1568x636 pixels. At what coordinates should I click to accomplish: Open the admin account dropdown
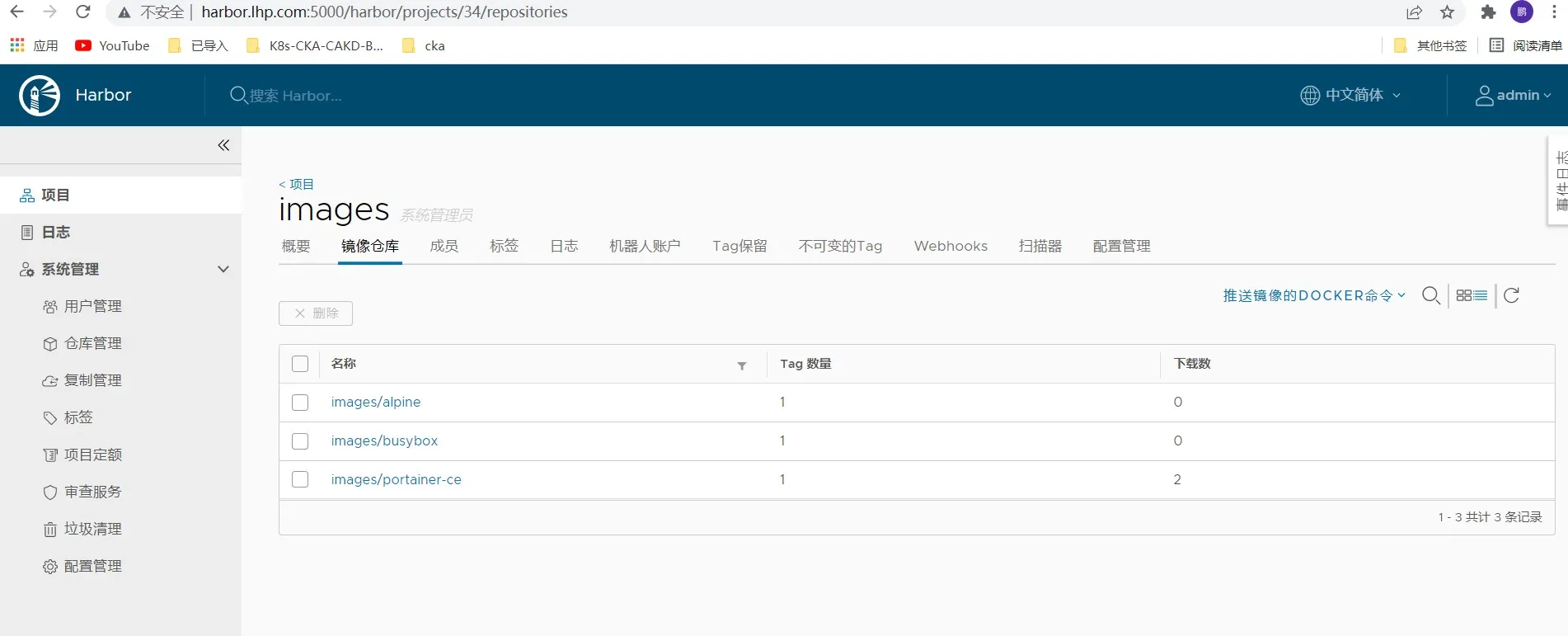click(x=1514, y=95)
